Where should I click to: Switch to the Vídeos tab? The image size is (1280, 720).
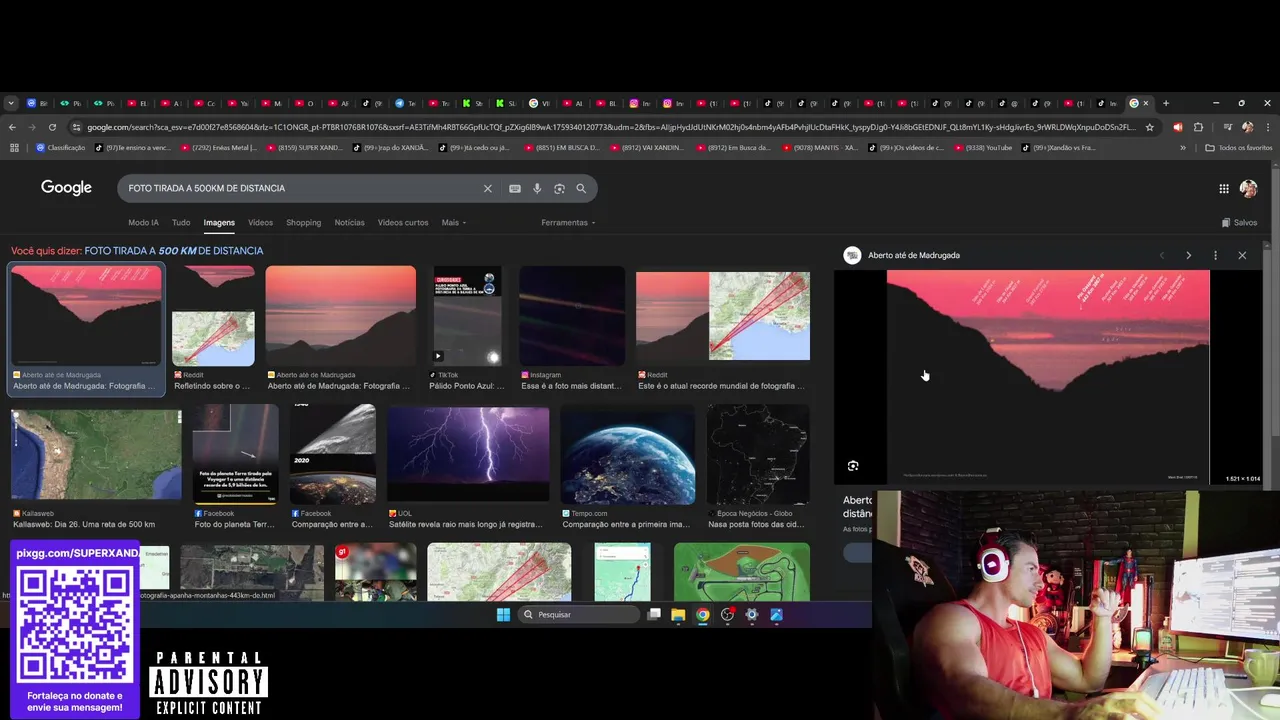260,222
